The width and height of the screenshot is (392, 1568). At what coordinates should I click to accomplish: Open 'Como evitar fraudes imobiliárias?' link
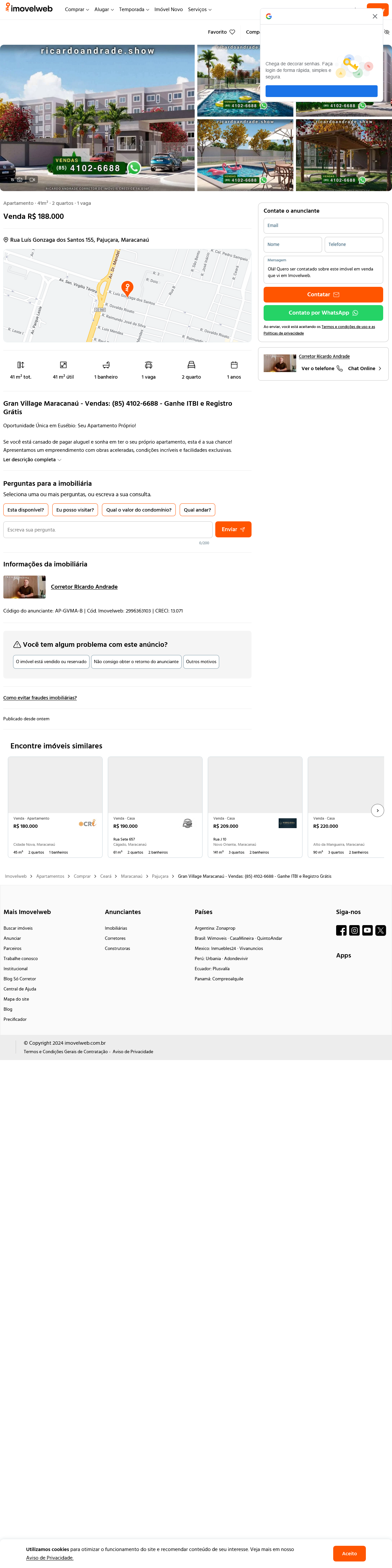click(x=40, y=697)
